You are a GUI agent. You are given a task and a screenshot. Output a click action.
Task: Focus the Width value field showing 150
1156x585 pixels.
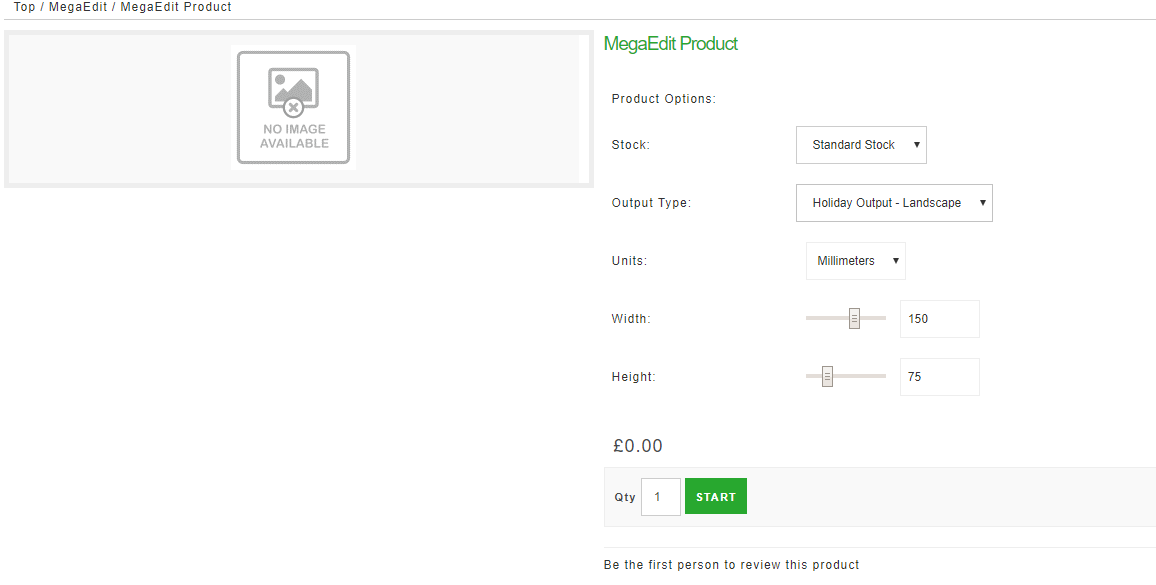click(939, 319)
